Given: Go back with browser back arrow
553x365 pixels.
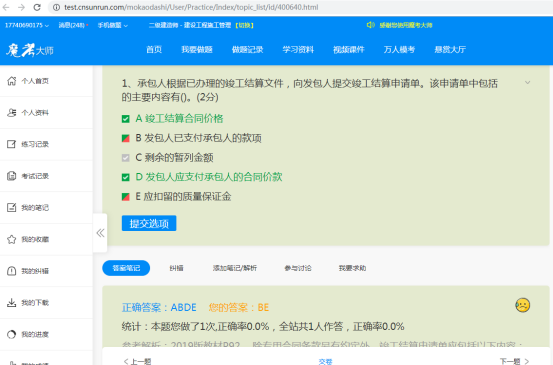Looking at the screenshot, I should click(x=6, y=7).
